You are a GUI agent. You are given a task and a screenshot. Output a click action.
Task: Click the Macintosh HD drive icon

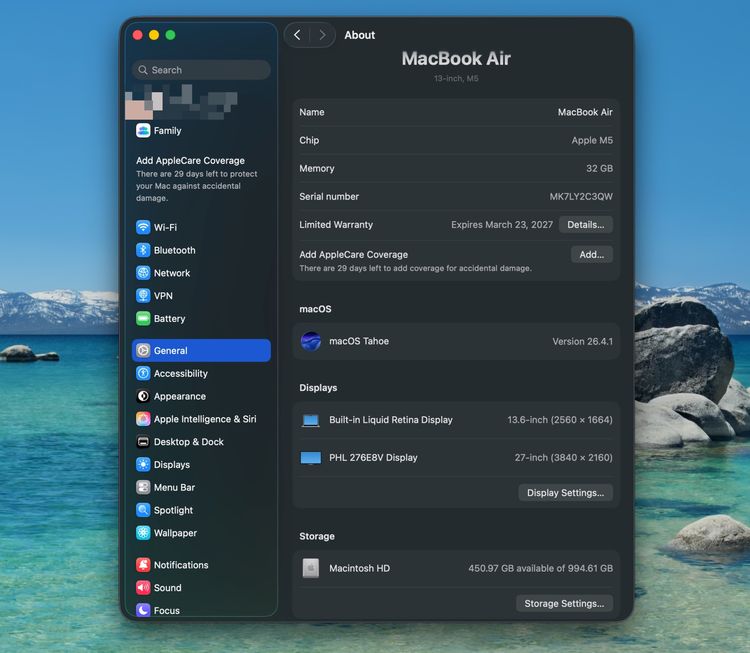coord(310,568)
